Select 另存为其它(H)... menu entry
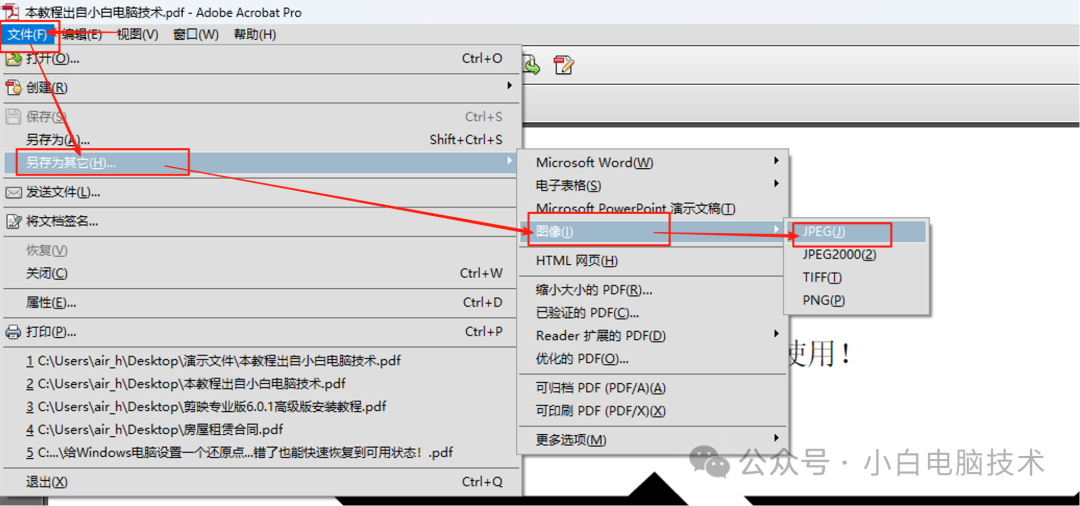The width and height of the screenshot is (1080, 506). click(262, 163)
